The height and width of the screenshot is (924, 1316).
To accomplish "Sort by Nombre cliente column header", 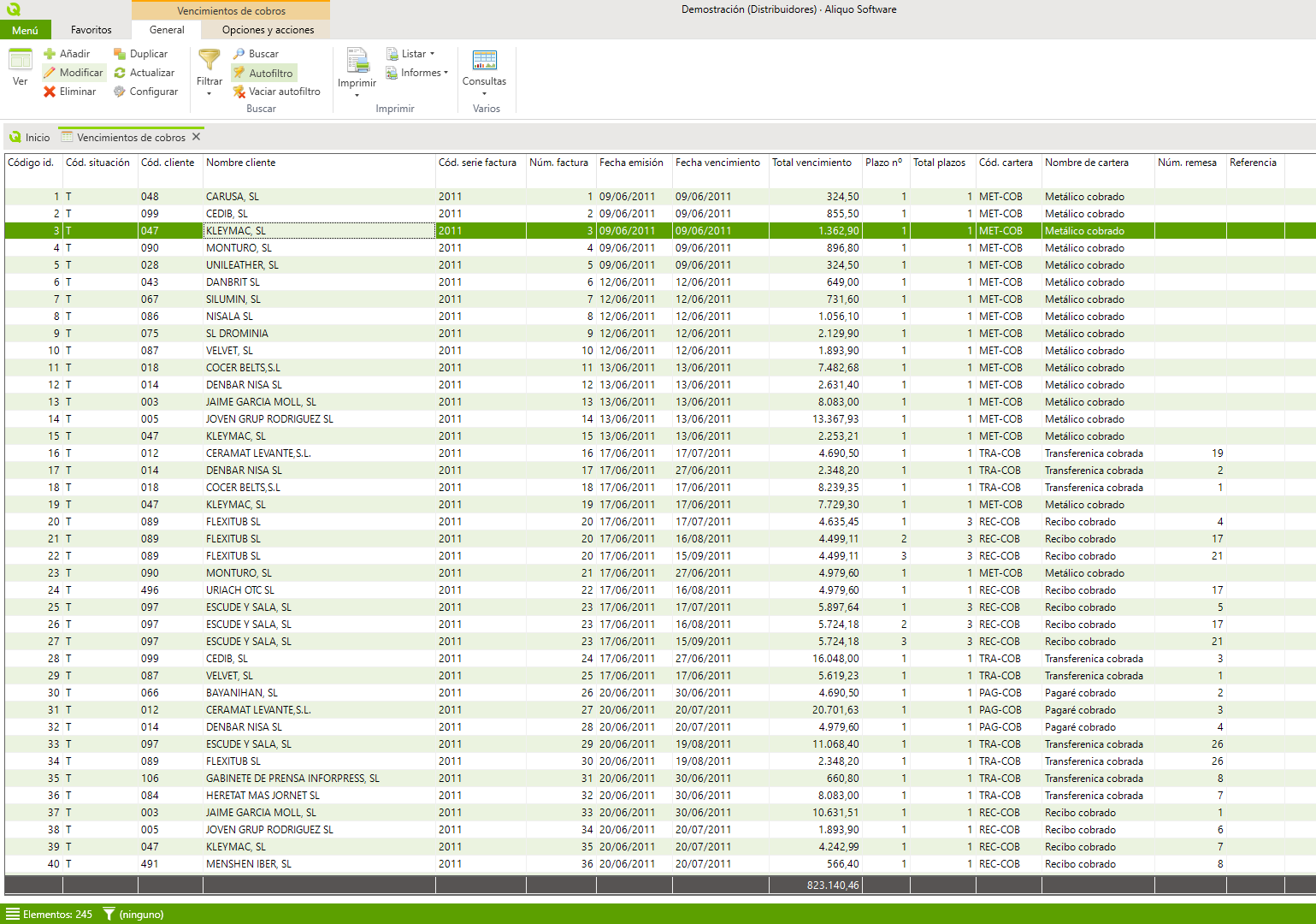I will [x=319, y=163].
